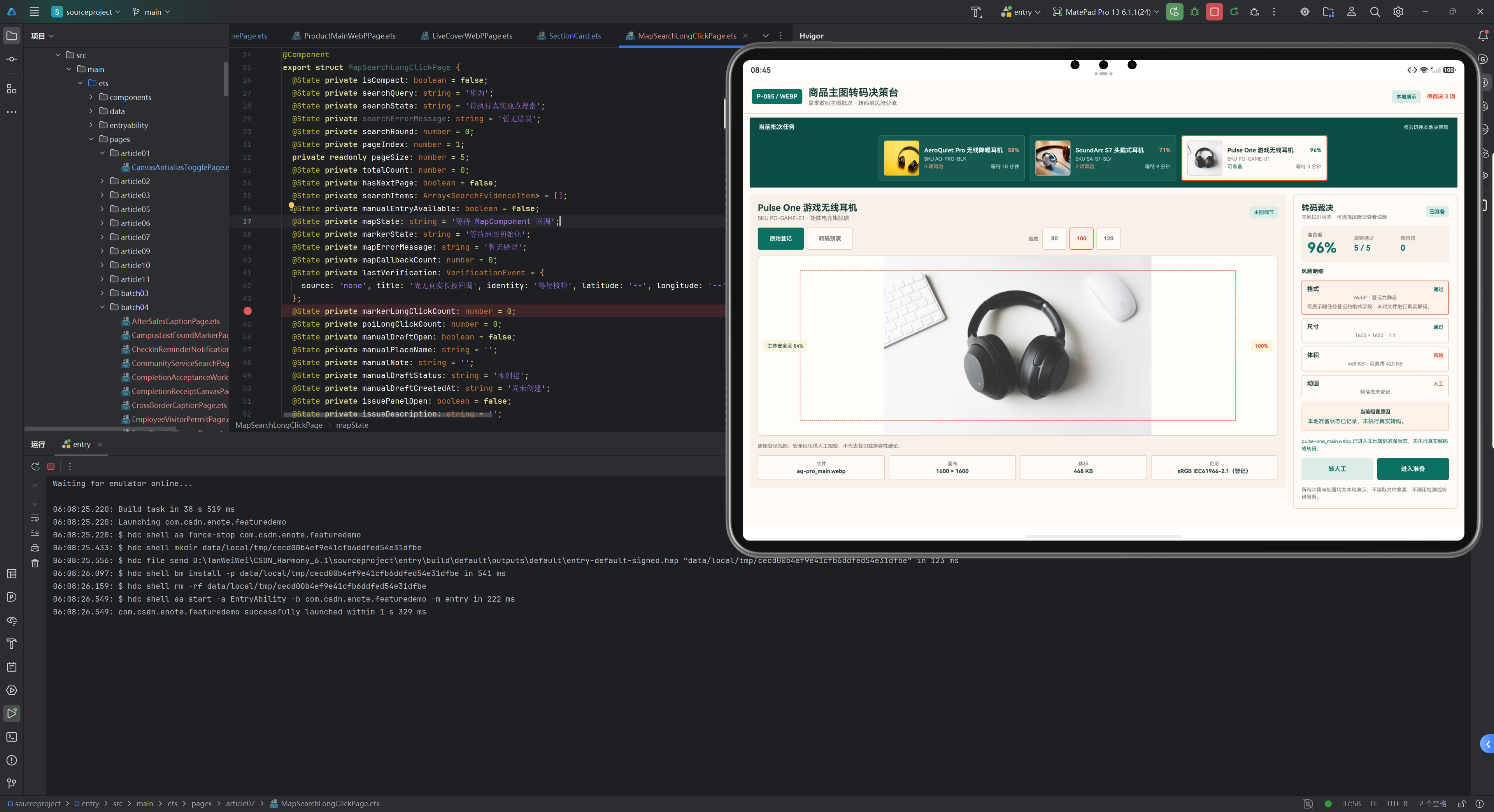The height and width of the screenshot is (812, 1494).
Task: Open notifications bell icon
Action: (1483, 36)
